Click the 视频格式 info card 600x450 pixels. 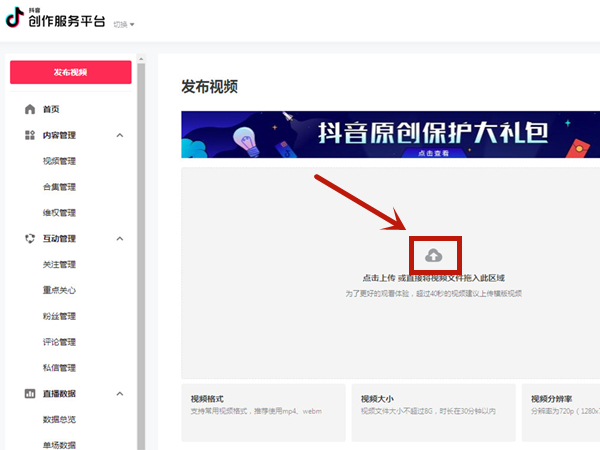[263, 412]
